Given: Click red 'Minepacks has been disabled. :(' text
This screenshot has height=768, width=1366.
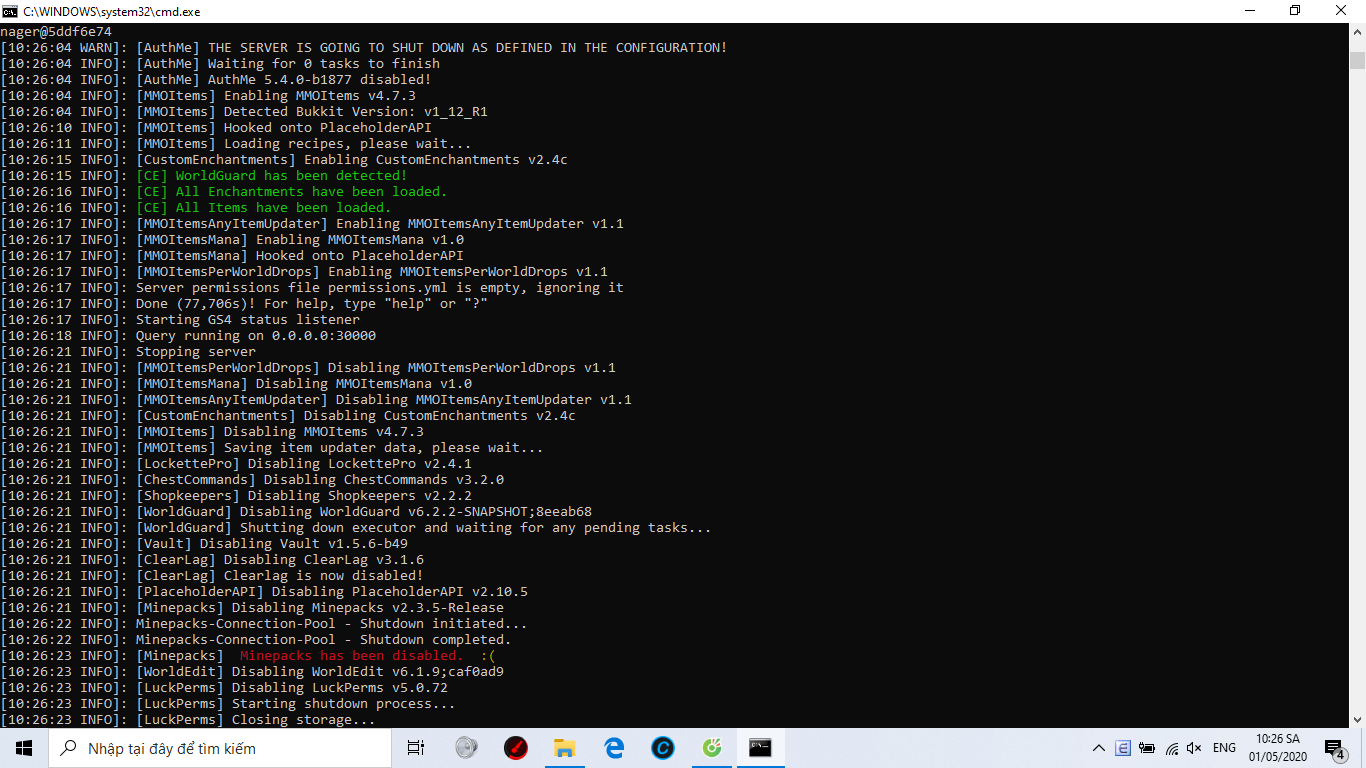Looking at the screenshot, I should coord(368,656).
